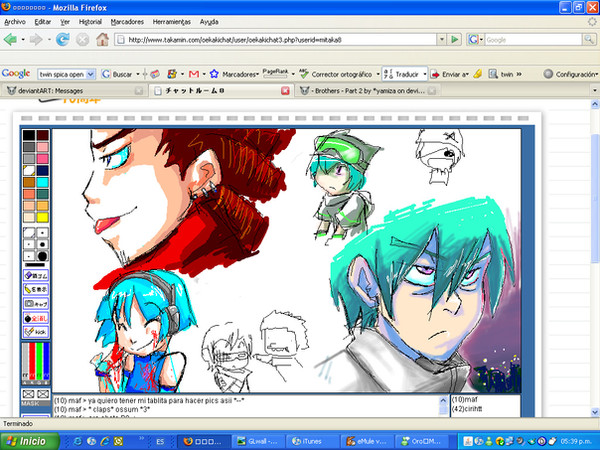
Task: Pick the cyan color swatch
Action: click(x=42, y=182)
